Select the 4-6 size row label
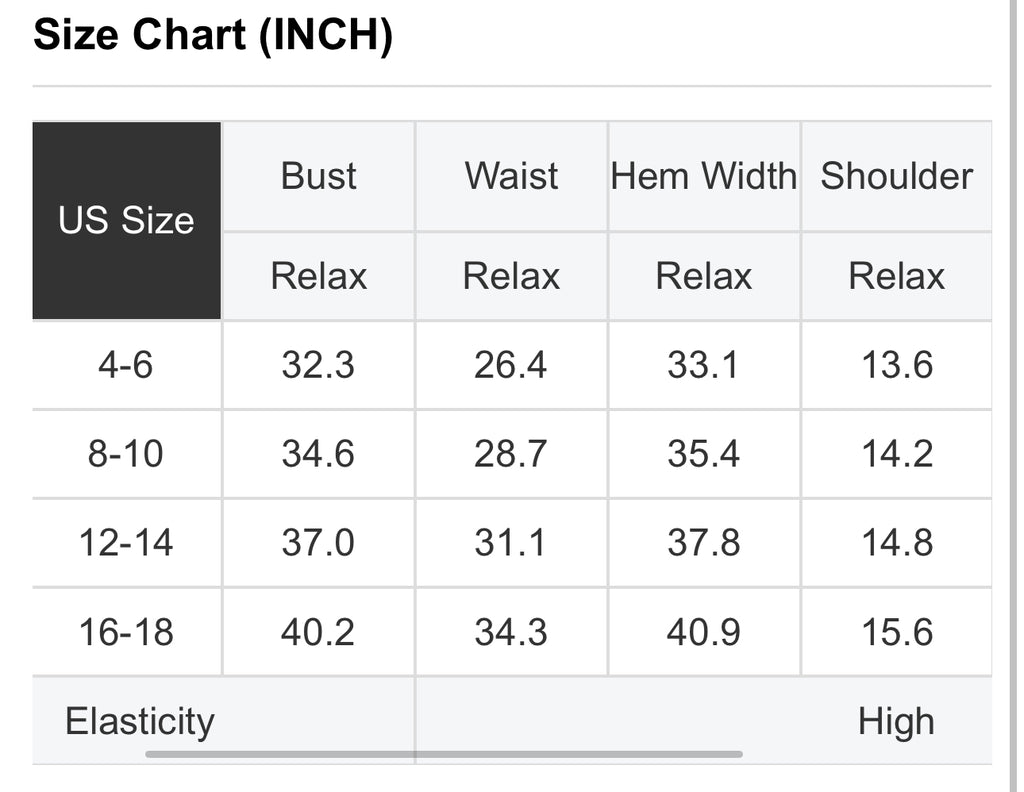 point(126,364)
